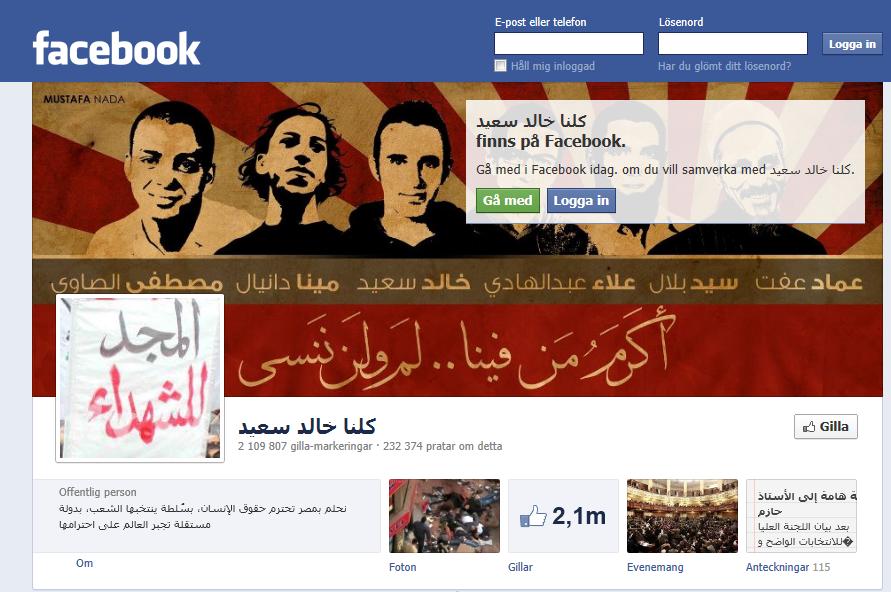Click the thumbs-up icon on Gilla button
This screenshot has width=891, height=592.
[809, 427]
